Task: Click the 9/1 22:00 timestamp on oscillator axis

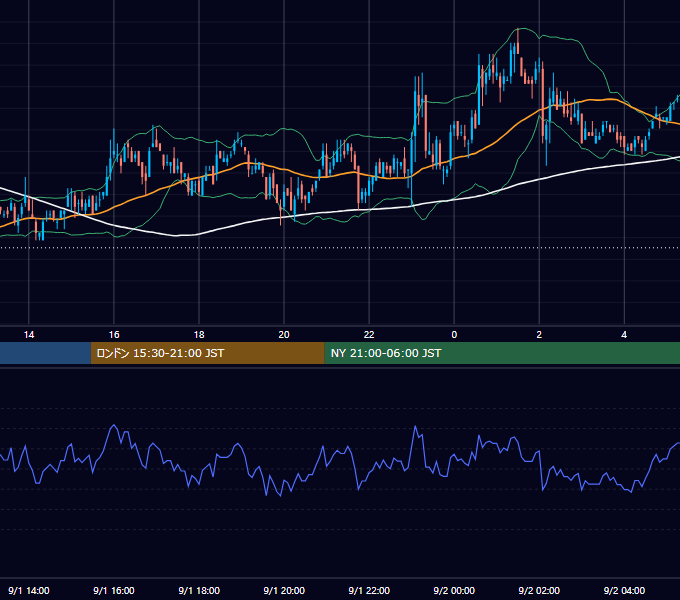Action: click(369, 590)
